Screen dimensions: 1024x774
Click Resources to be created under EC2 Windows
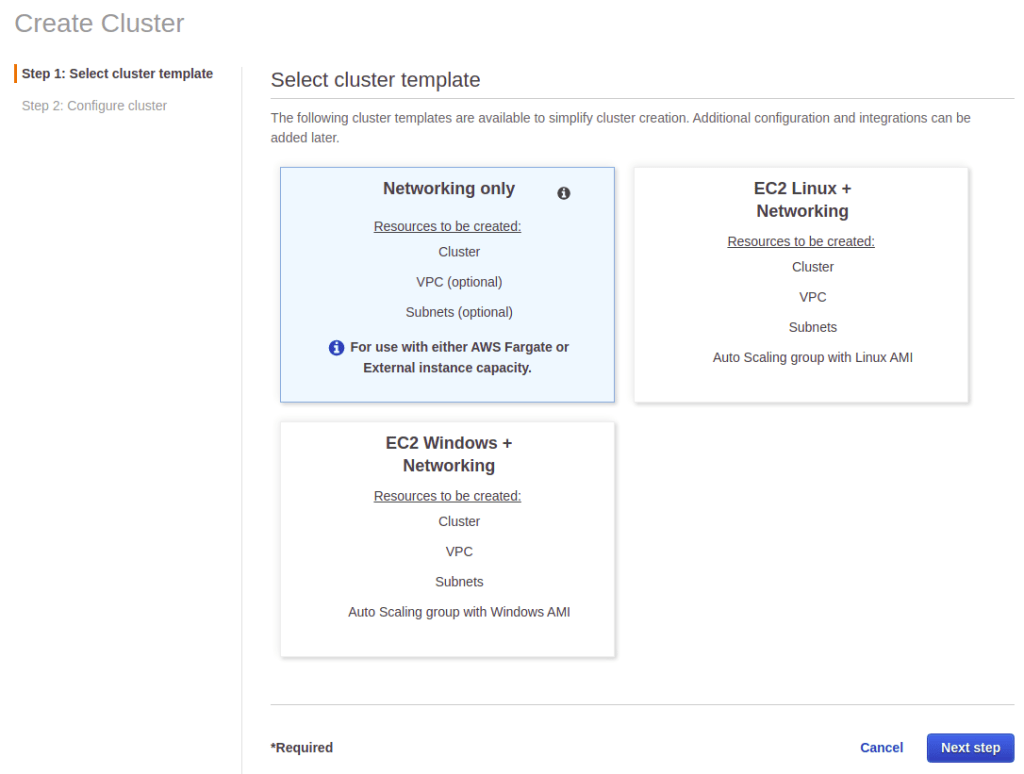(x=447, y=497)
